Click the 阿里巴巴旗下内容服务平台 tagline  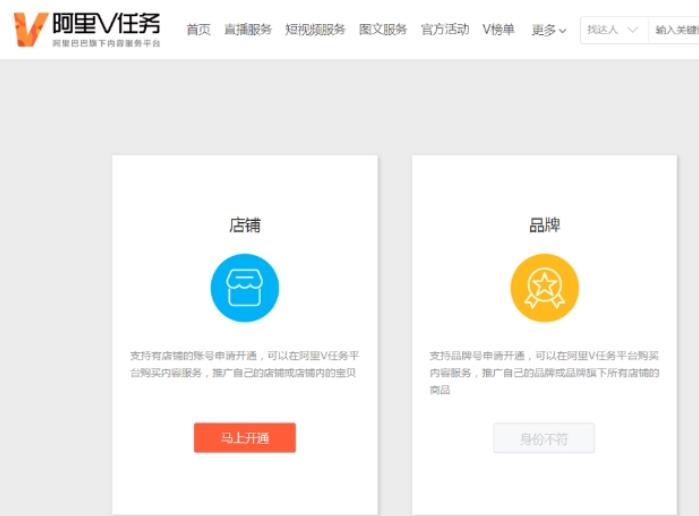(x=106, y=45)
